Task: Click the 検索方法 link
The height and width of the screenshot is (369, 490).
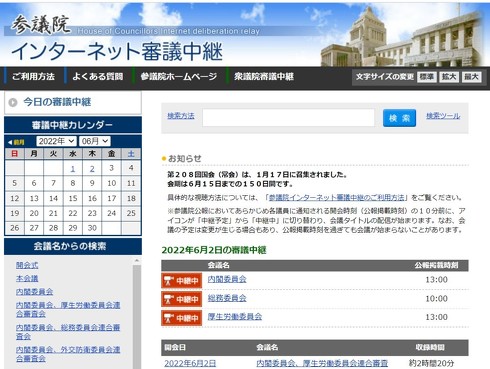Action: 181,116
